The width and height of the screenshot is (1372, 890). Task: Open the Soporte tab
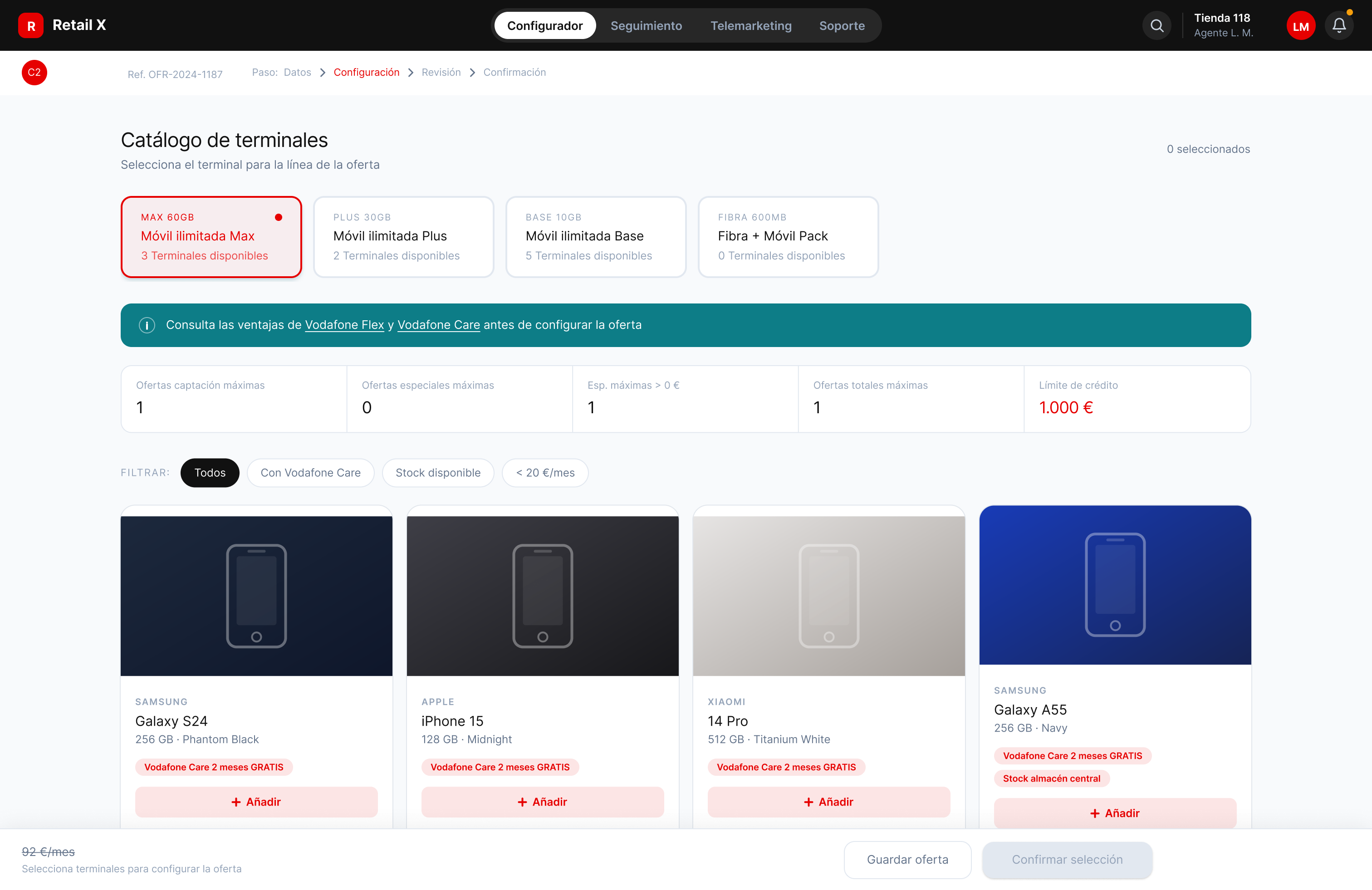[842, 25]
